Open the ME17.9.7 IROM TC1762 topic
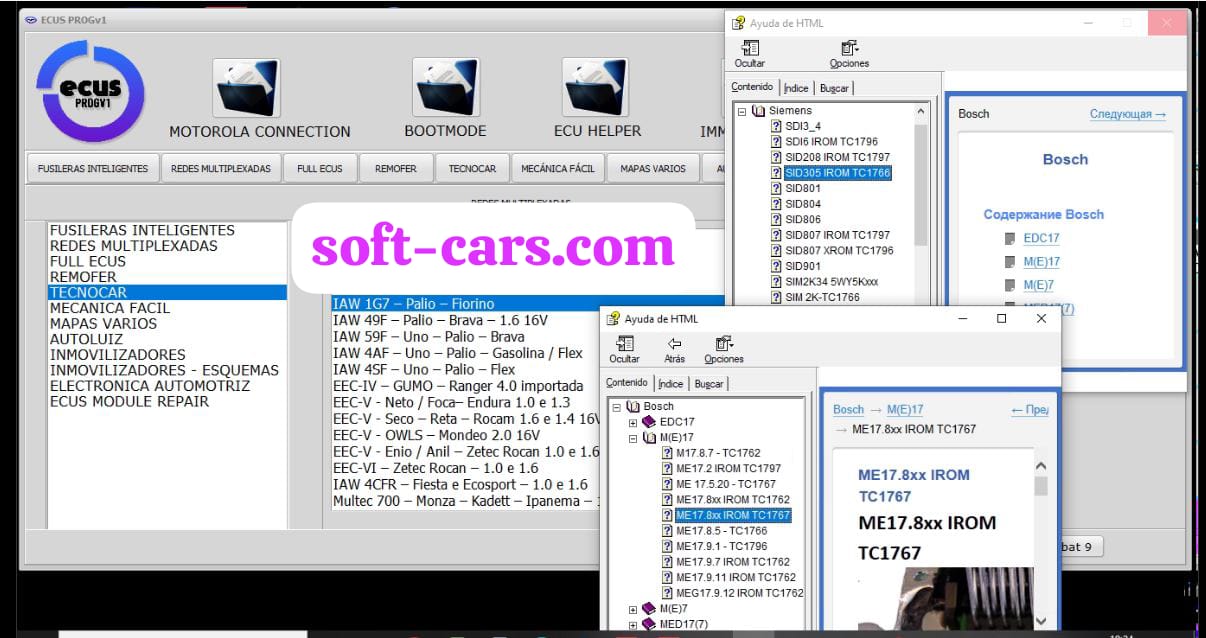1206x638 pixels. pos(733,562)
